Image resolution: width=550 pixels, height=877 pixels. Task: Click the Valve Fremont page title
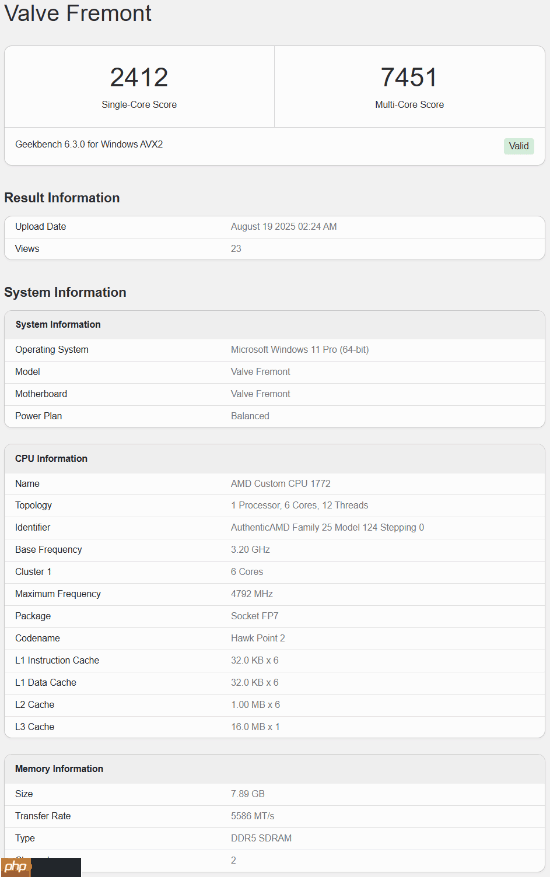click(78, 13)
